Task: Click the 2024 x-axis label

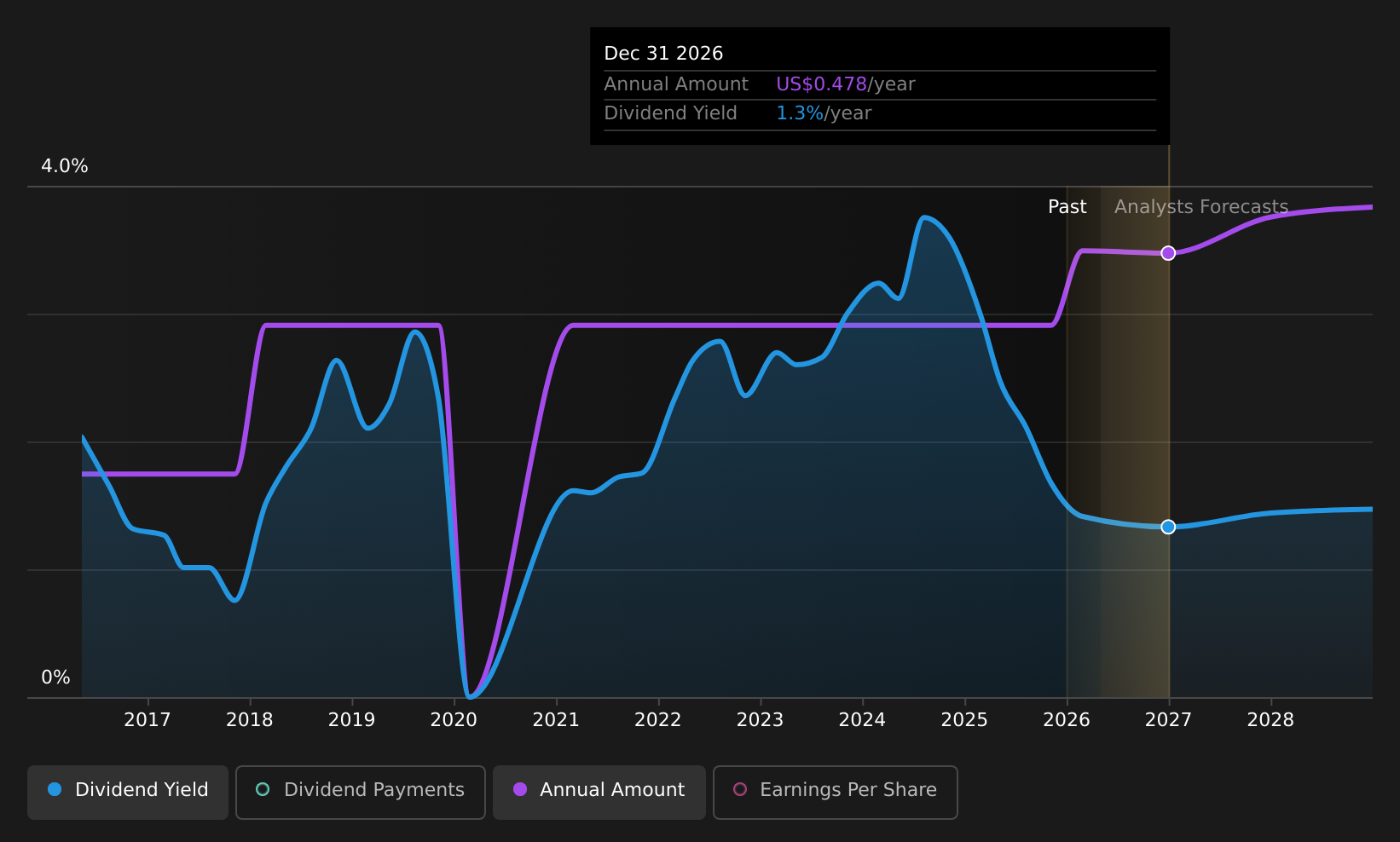Action: [862, 720]
